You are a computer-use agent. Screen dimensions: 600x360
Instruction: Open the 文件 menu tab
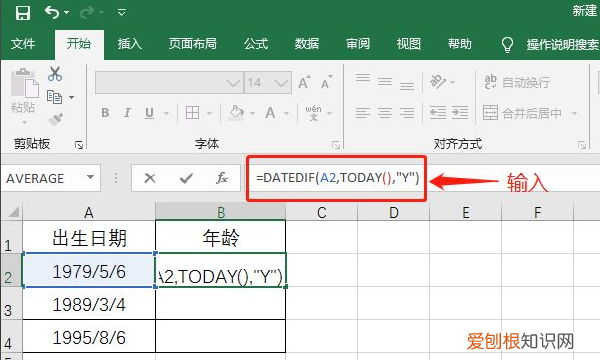pyautogui.click(x=23, y=44)
